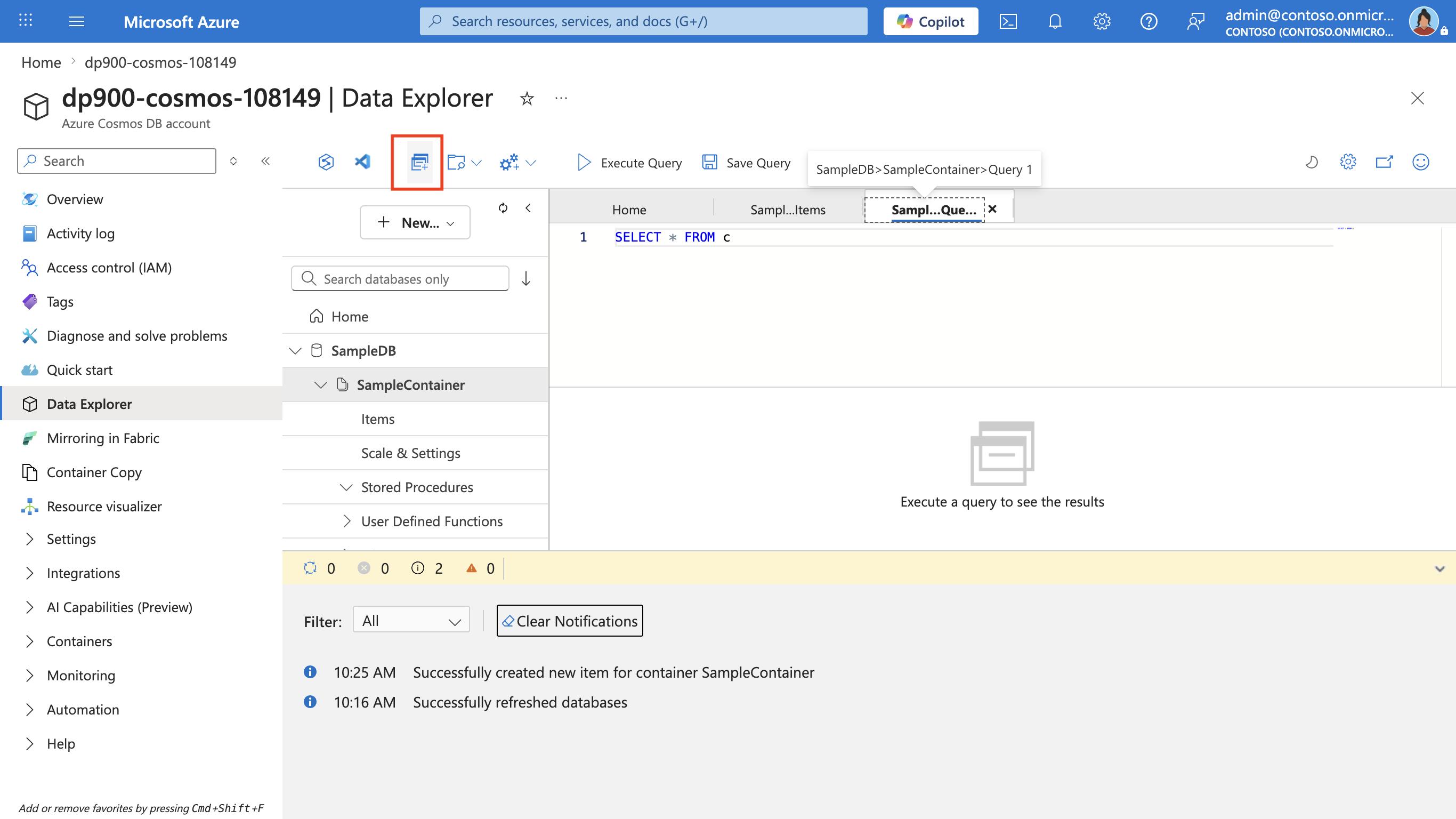Open dropdown arrow next to New Stored Procedure
Viewport: 1456px width, 819px height.
coord(530,164)
